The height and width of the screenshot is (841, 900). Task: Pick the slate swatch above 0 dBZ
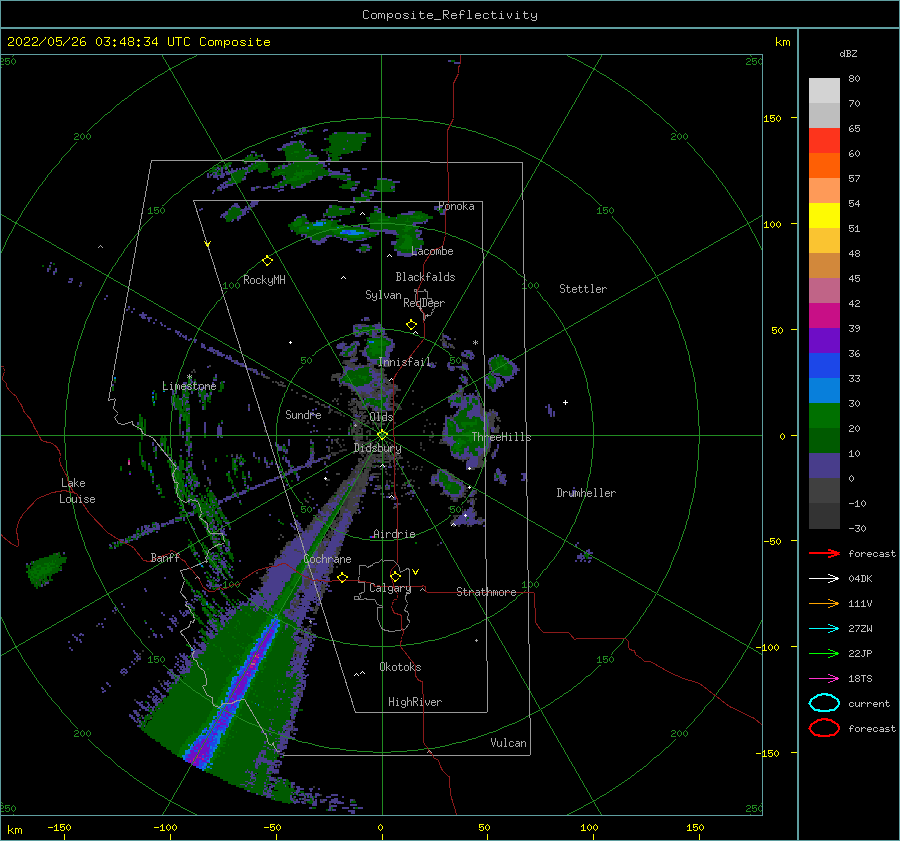824,466
